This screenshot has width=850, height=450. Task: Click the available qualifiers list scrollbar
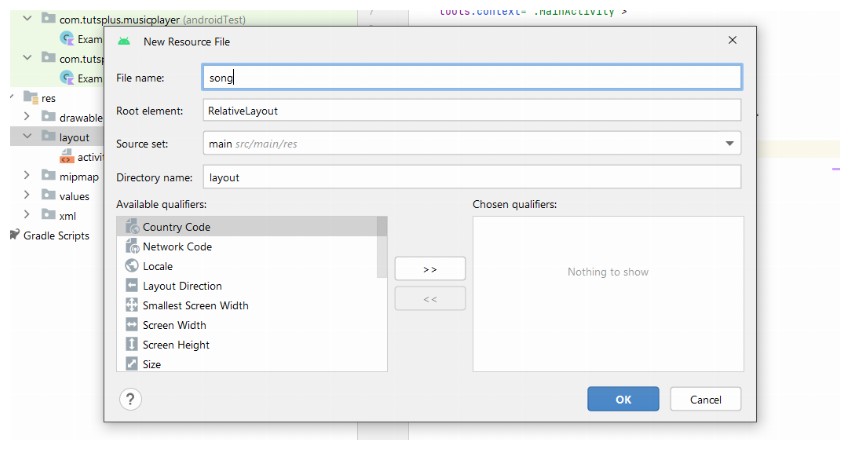coord(382,248)
